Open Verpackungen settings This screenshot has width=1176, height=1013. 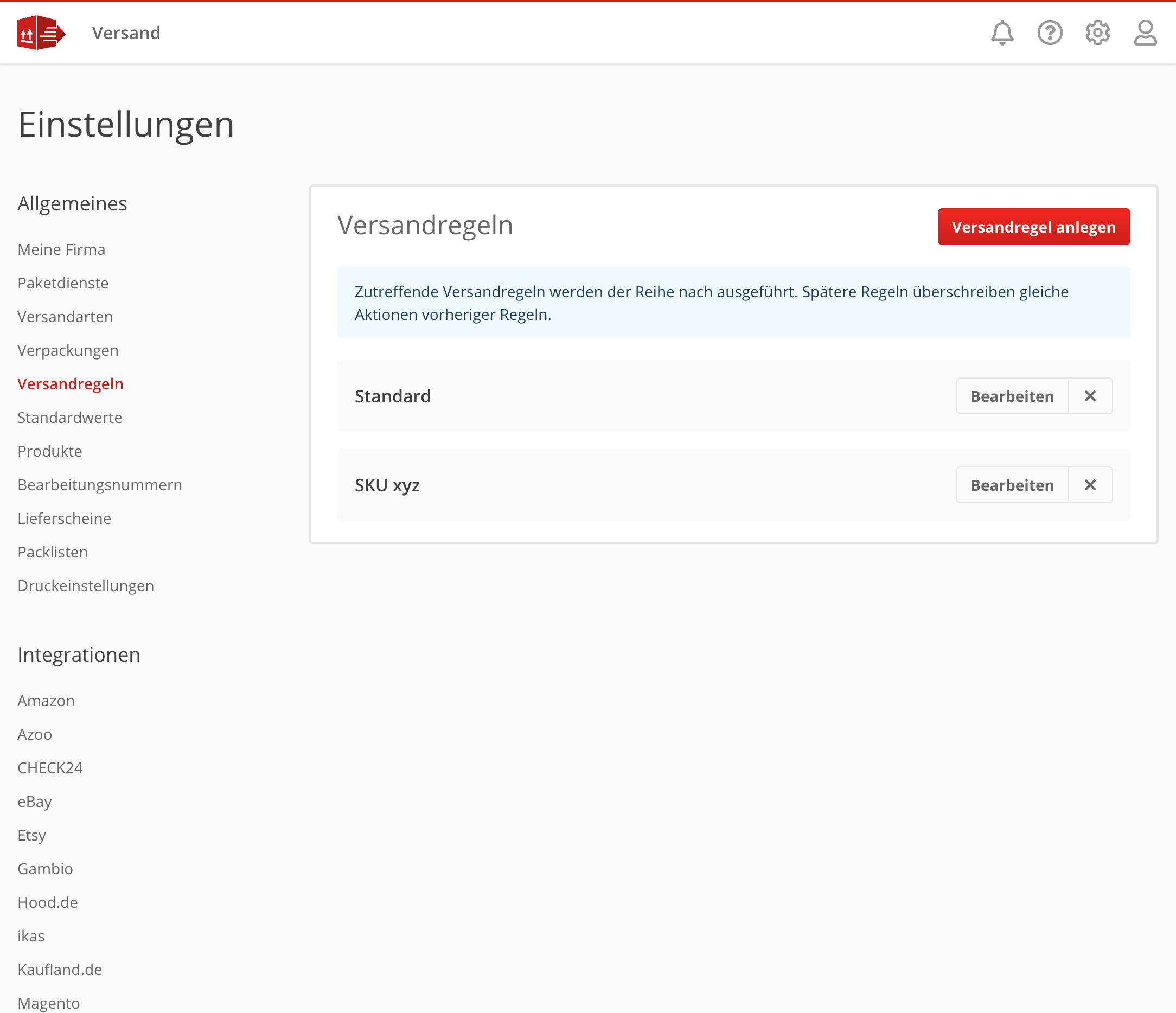68,351
